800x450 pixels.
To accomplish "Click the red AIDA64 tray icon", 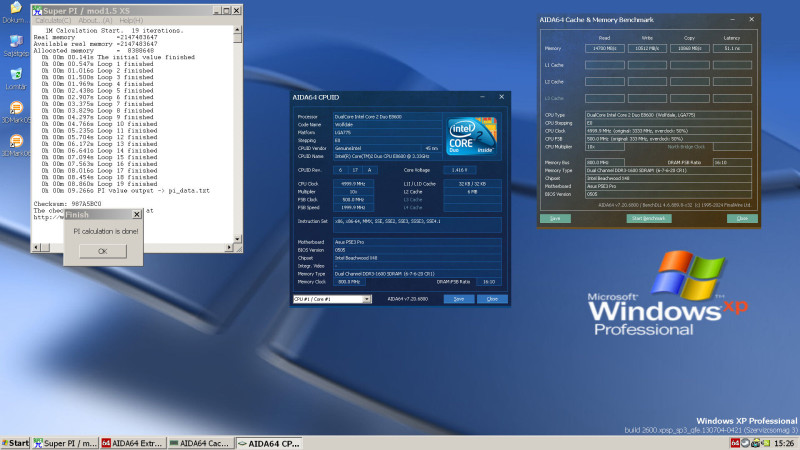I will [735, 443].
